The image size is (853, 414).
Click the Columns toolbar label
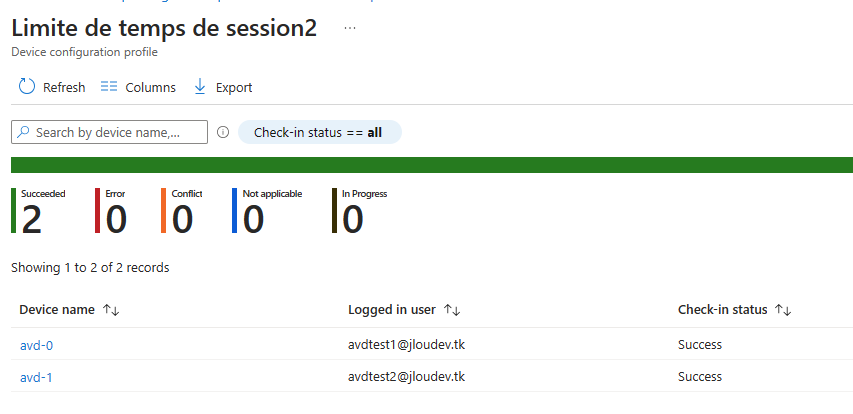(x=151, y=88)
